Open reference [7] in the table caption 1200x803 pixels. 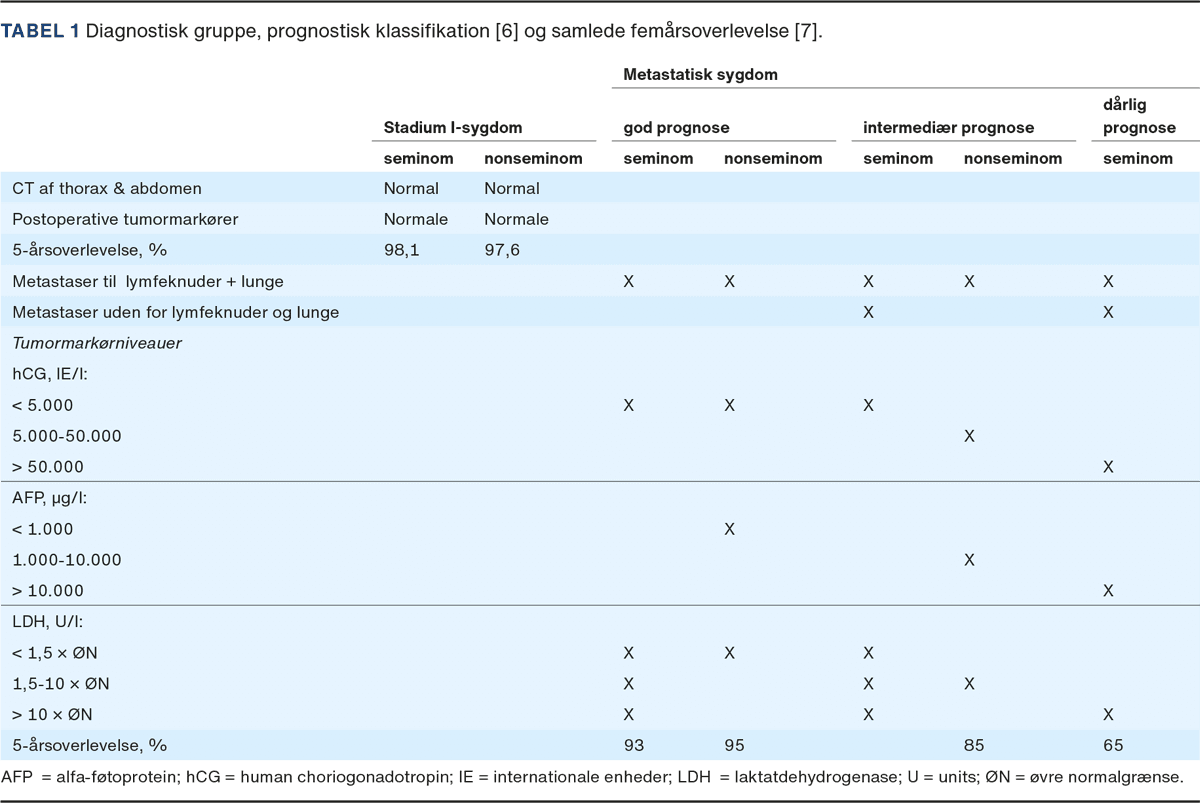807,31
